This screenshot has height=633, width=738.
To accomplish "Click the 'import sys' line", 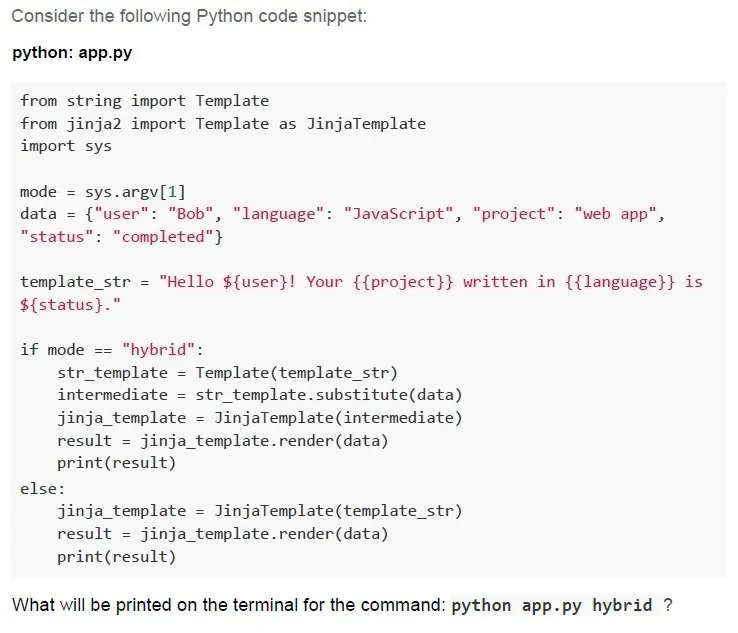I will pos(66,146).
